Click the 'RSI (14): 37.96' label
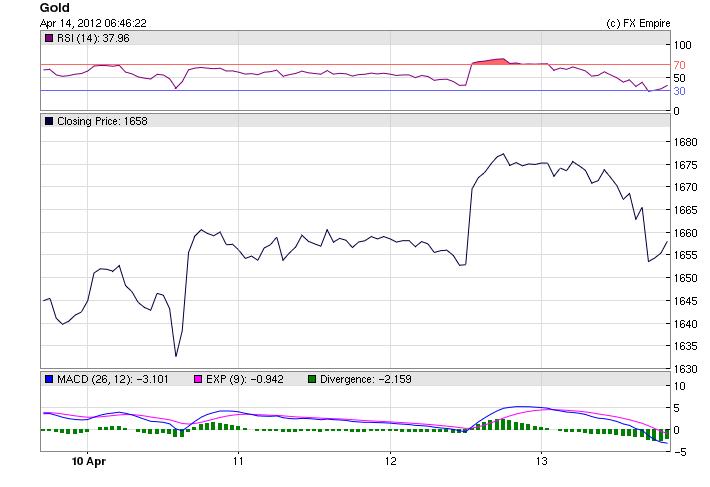The width and height of the screenshot is (710, 487). 93,38
